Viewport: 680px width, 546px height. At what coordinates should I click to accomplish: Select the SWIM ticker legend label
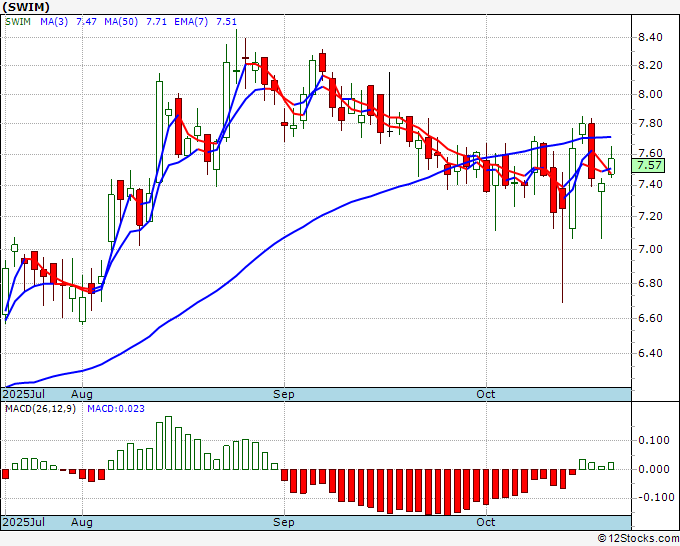[x=18, y=22]
